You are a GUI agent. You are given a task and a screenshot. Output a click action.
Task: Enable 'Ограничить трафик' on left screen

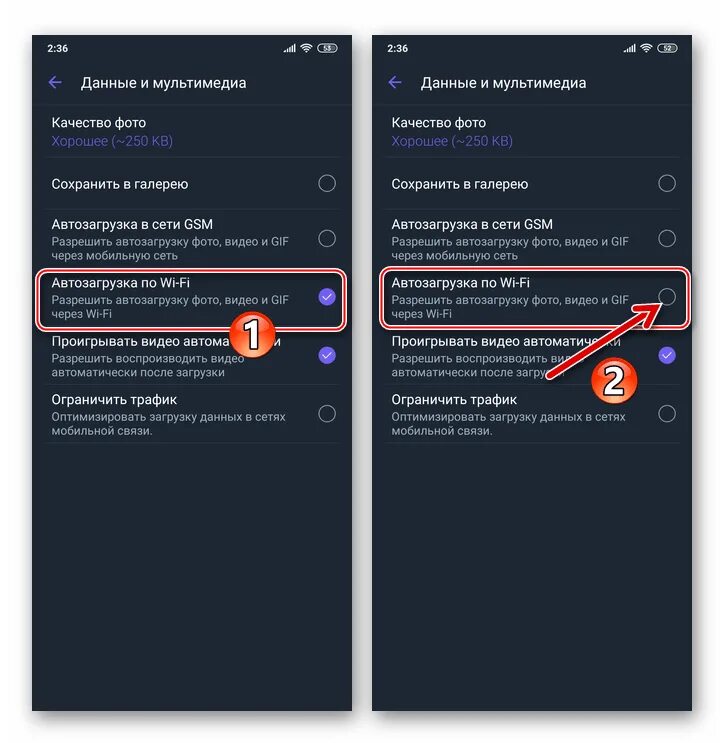coord(327,414)
